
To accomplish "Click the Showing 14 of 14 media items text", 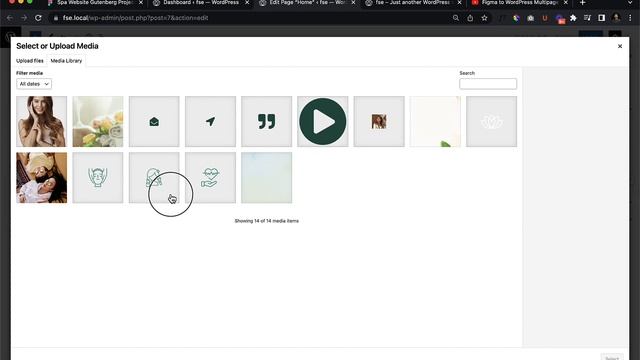I will pyautogui.click(x=267, y=221).
